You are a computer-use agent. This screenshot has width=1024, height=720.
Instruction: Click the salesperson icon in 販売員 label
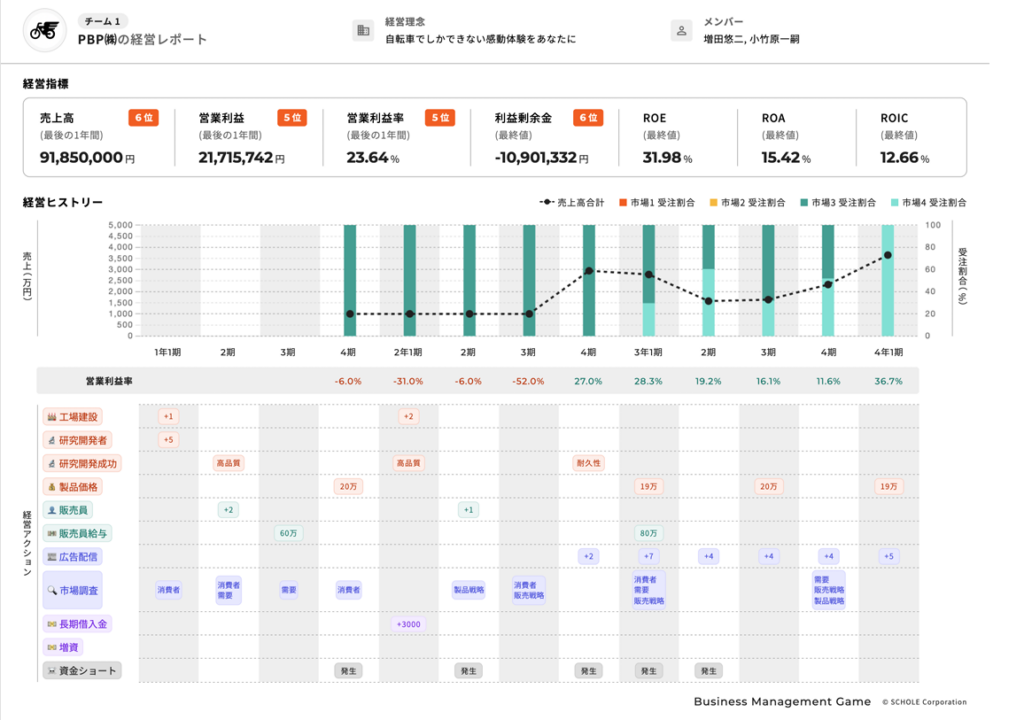pos(51,510)
